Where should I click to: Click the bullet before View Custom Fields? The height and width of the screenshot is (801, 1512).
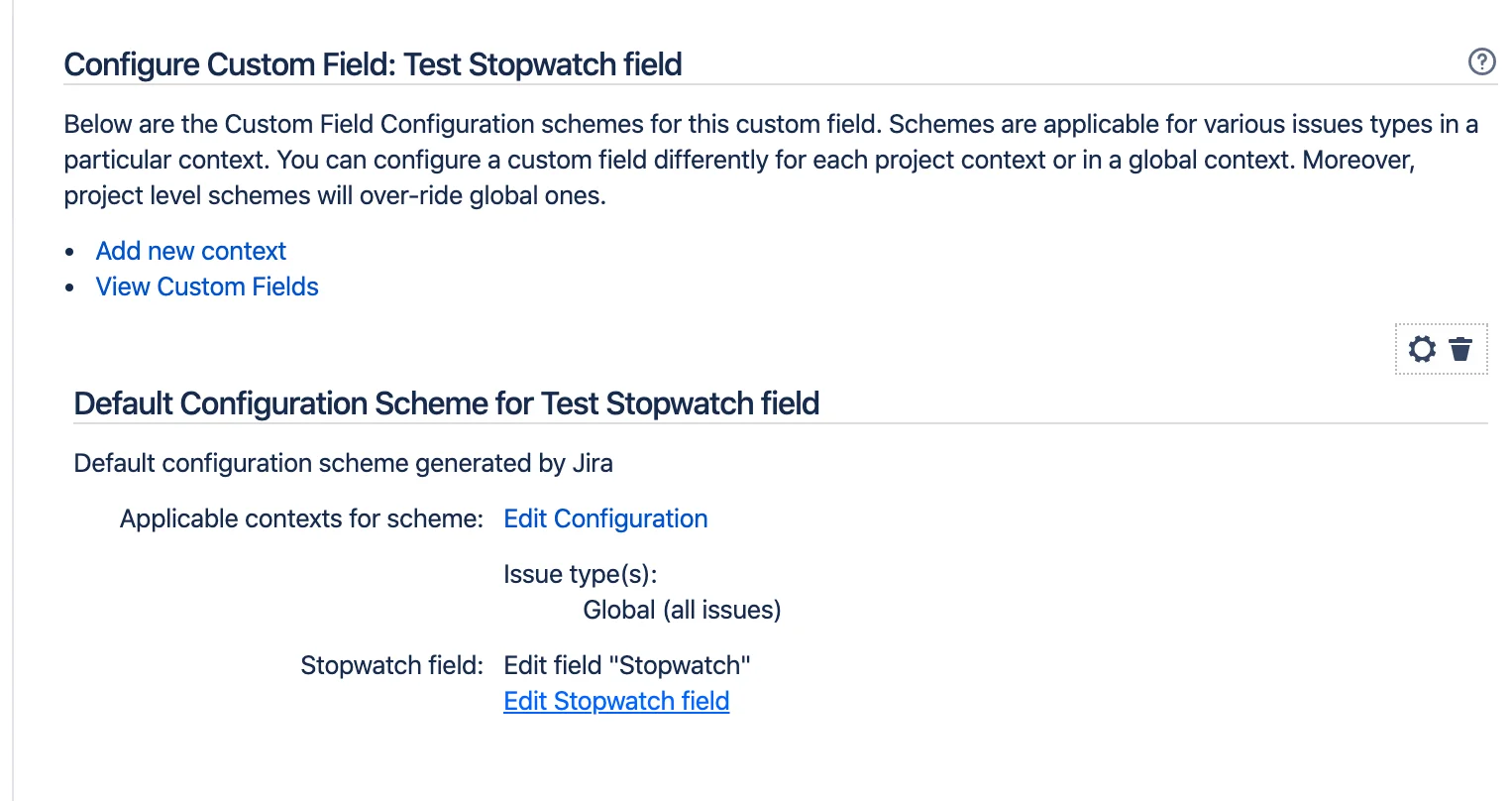[69, 287]
